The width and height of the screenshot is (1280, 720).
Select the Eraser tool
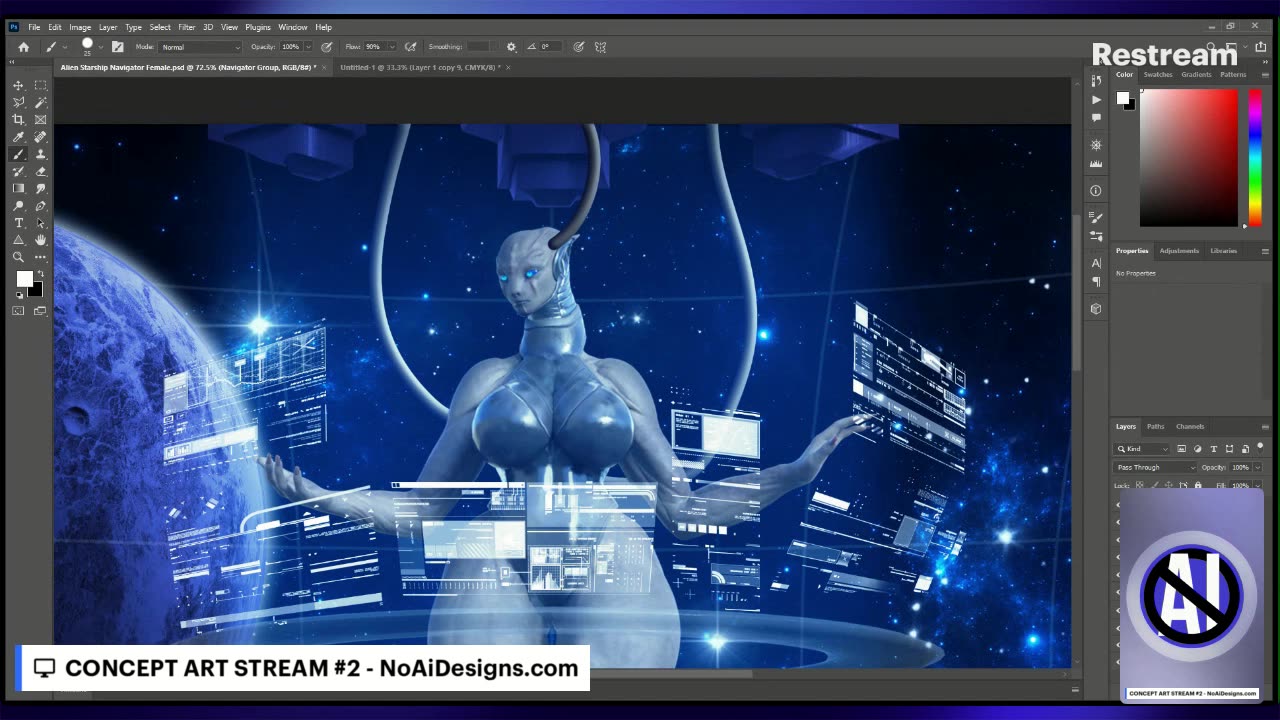(x=41, y=171)
